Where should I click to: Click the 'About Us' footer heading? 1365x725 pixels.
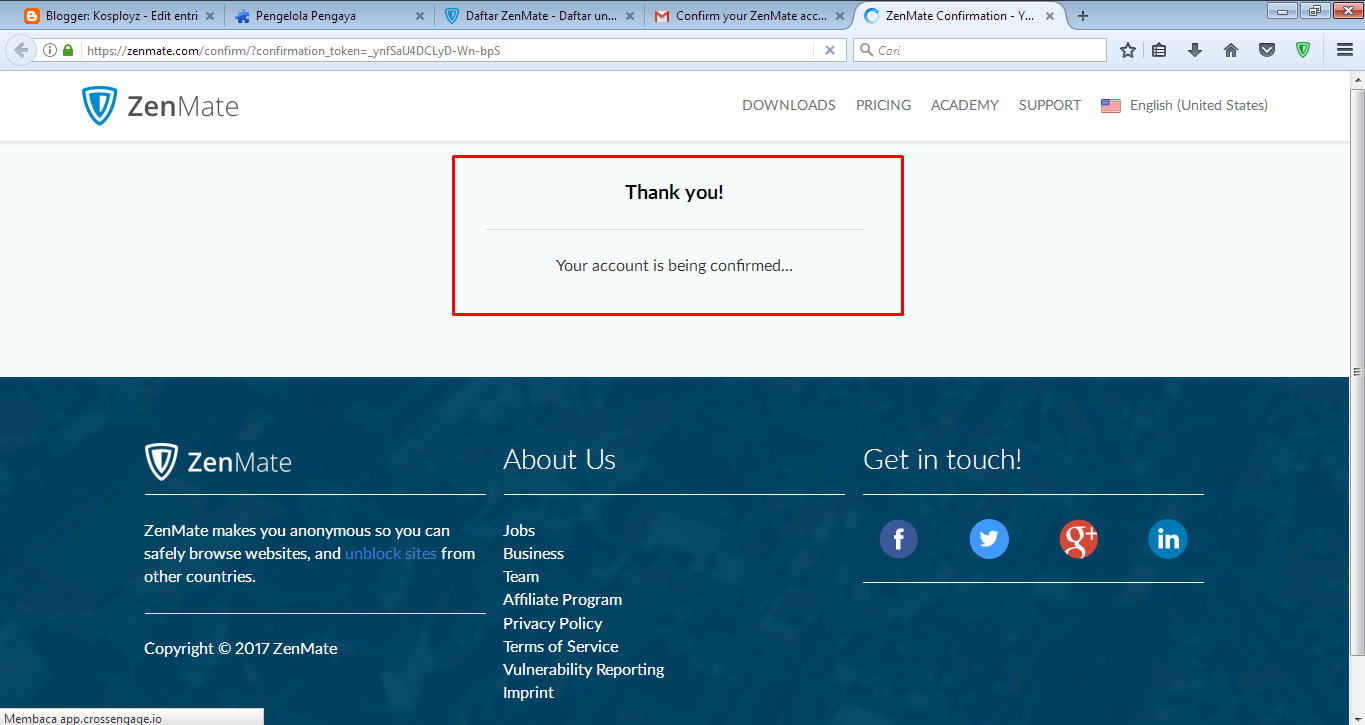[x=559, y=459]
